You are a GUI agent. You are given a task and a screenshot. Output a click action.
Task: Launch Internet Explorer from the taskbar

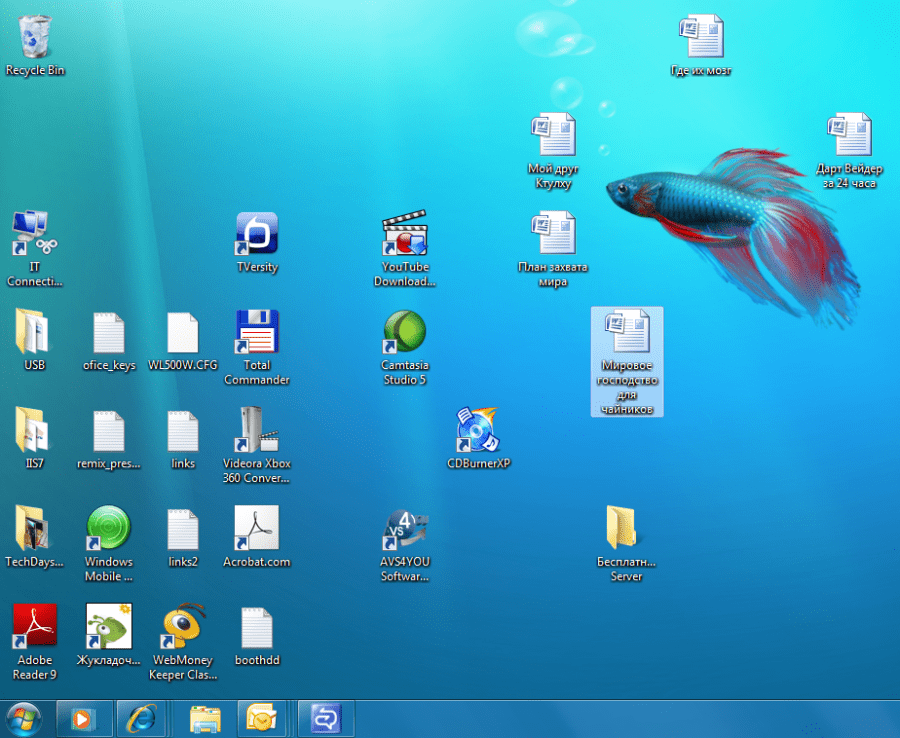[x=142, y=718]
